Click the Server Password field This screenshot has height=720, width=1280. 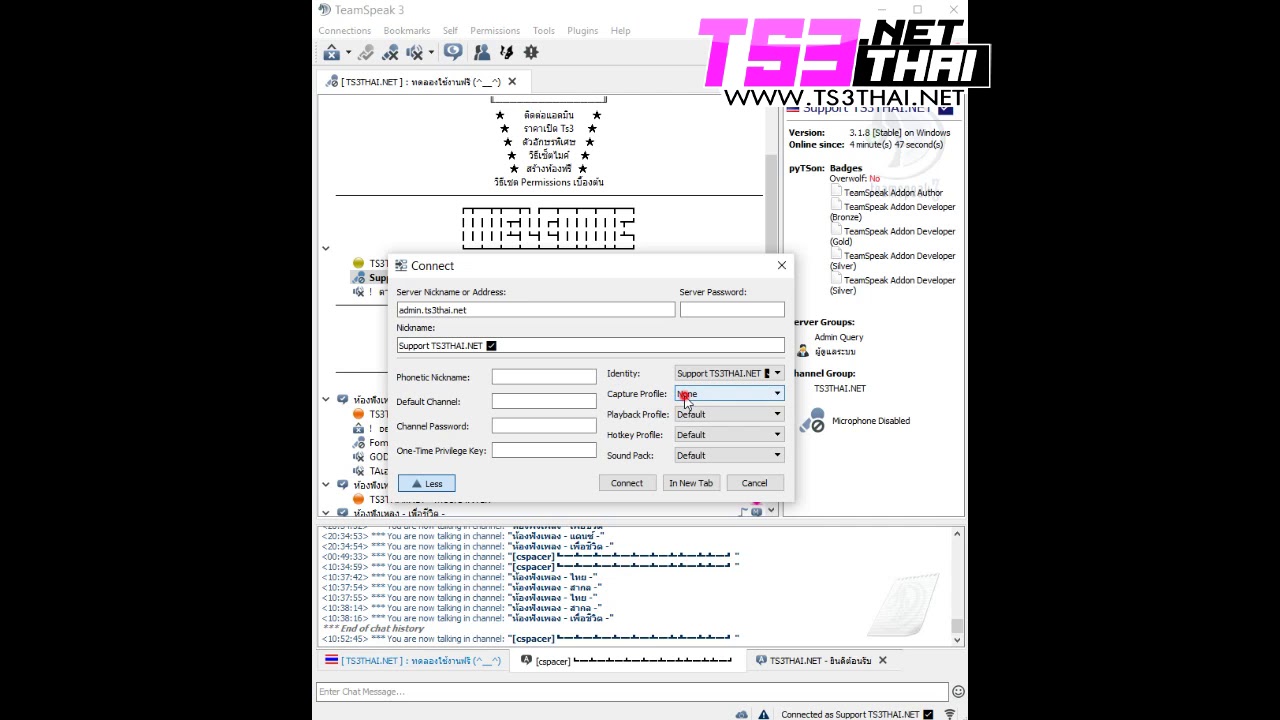click(732, 310)
